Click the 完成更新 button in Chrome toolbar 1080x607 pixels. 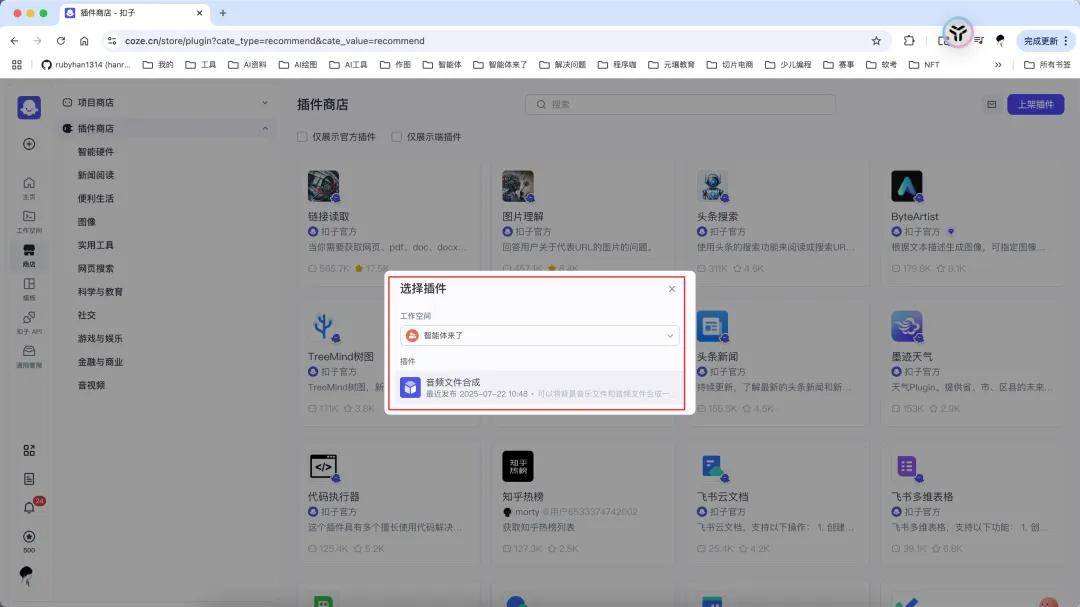tap(1045, 41)
